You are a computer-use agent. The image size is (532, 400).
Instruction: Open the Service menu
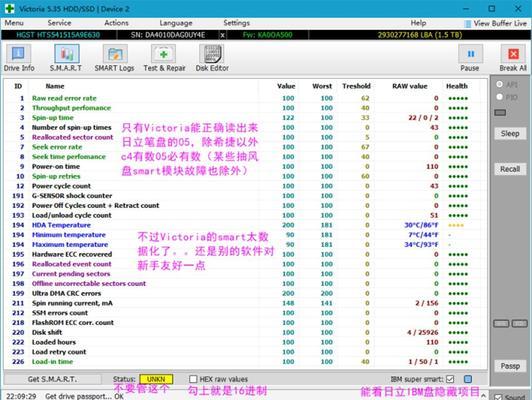(x=59, y=23)
